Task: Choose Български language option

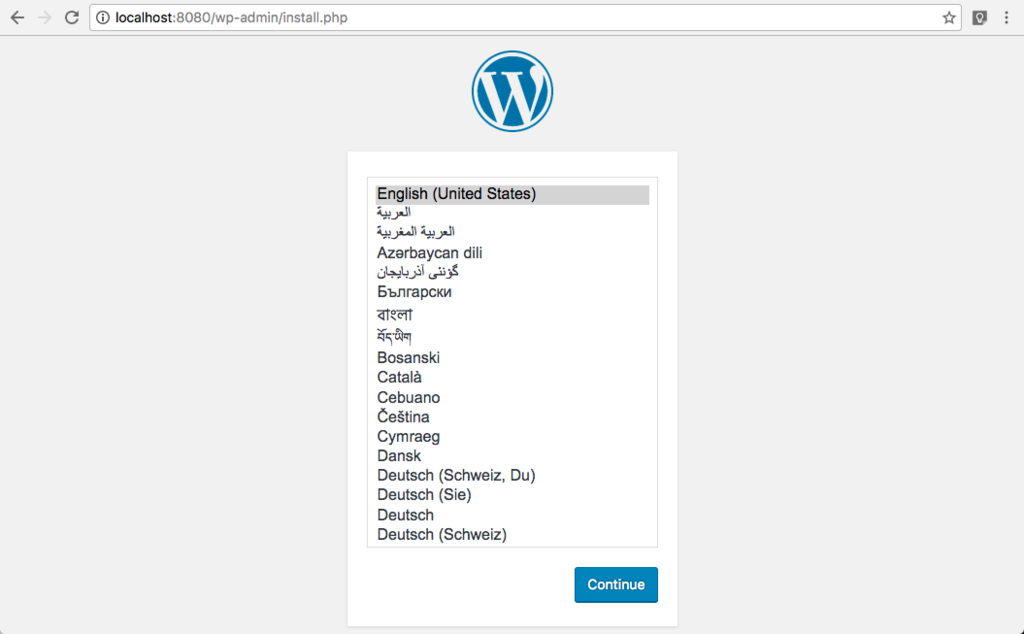Action: tap(513, 292)
